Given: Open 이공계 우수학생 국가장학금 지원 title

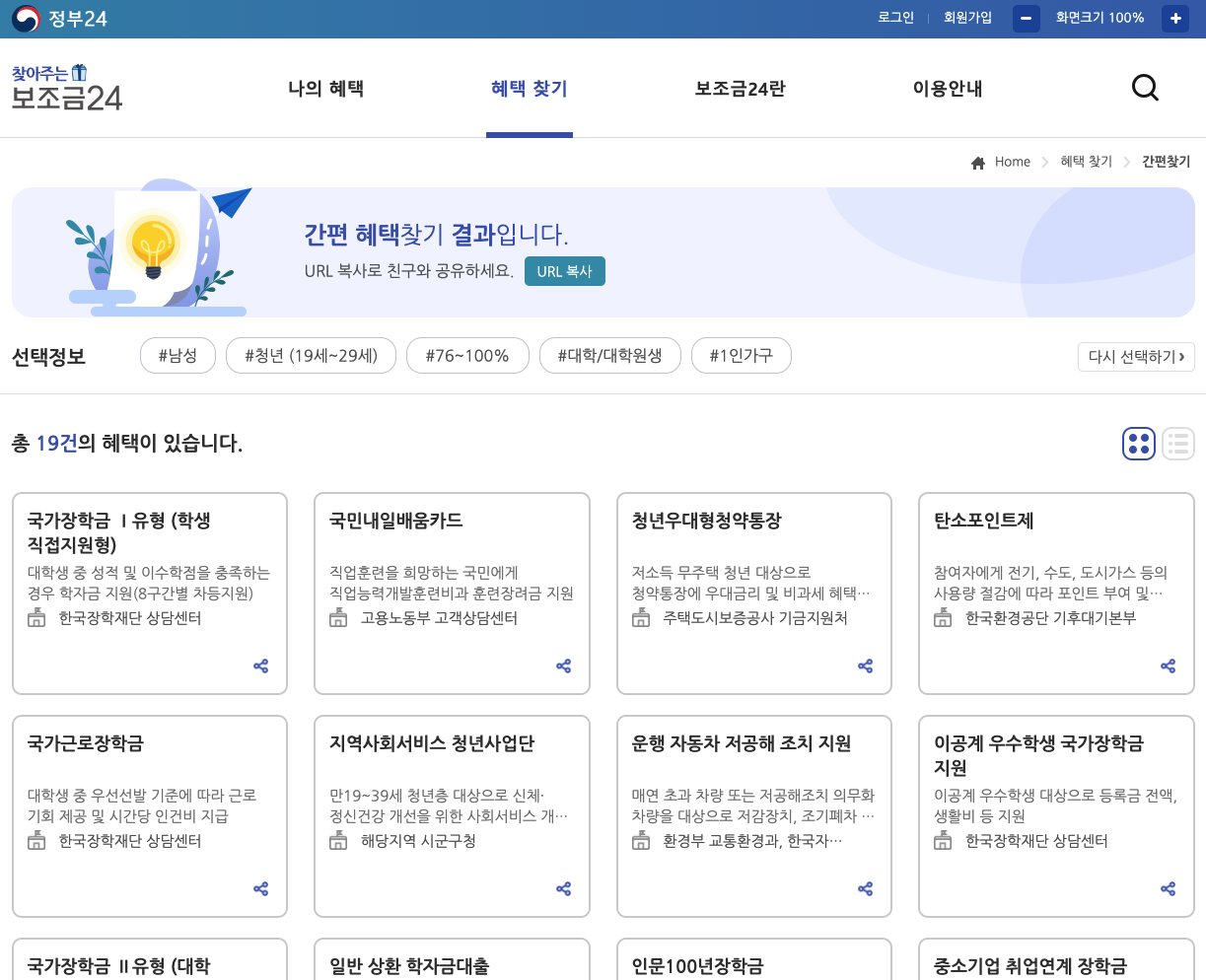Looking at the screenshot, I should click(1039, 755).
